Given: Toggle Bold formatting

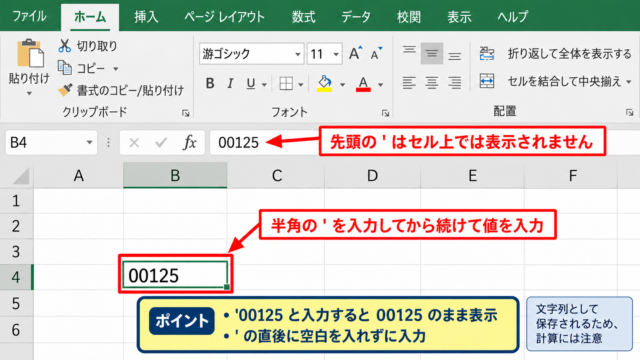Looking at the screenshot, I should click(210, 84).
